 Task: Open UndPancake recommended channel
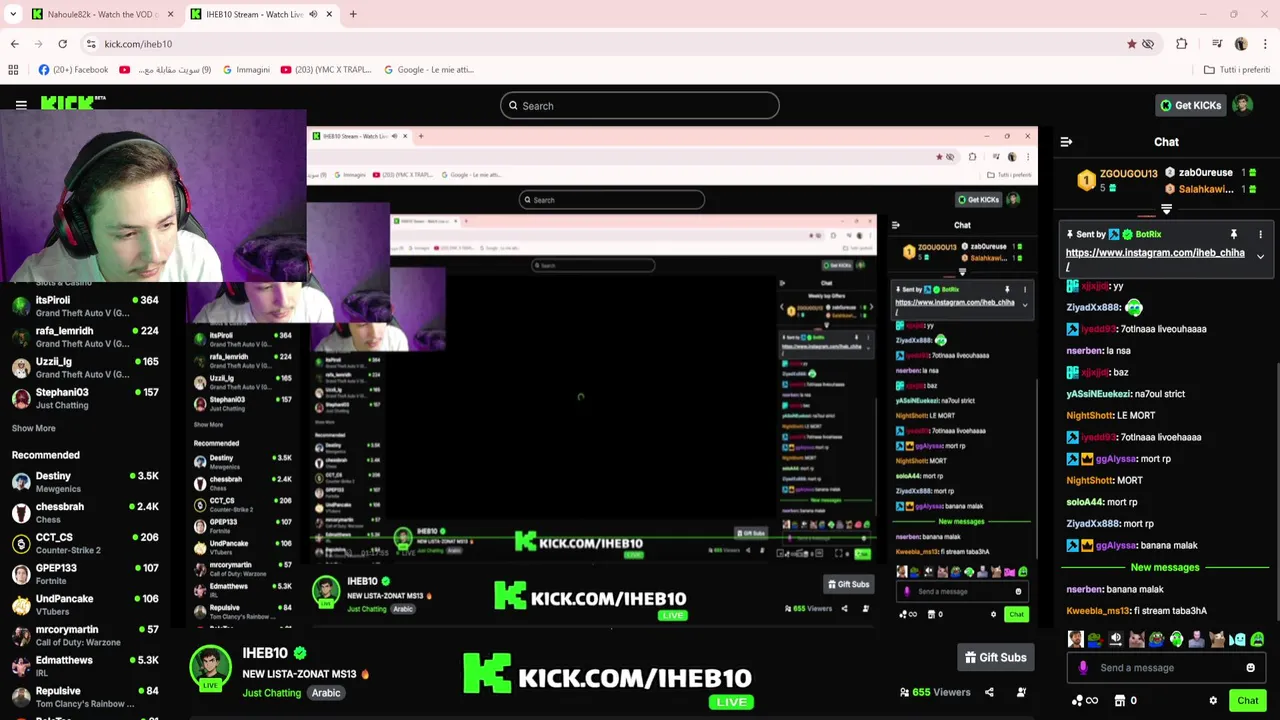click(x=86, y=605)
